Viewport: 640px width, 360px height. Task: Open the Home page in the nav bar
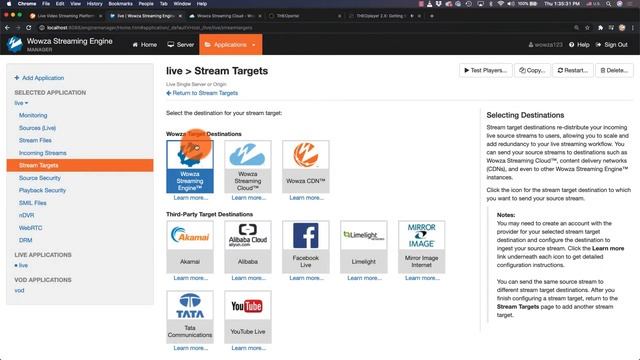[x=145, y=44]
